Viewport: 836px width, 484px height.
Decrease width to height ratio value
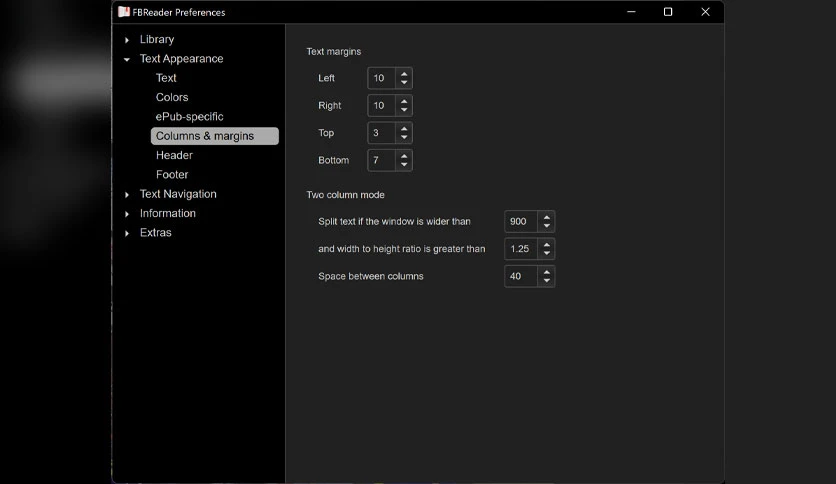[546, 253]
